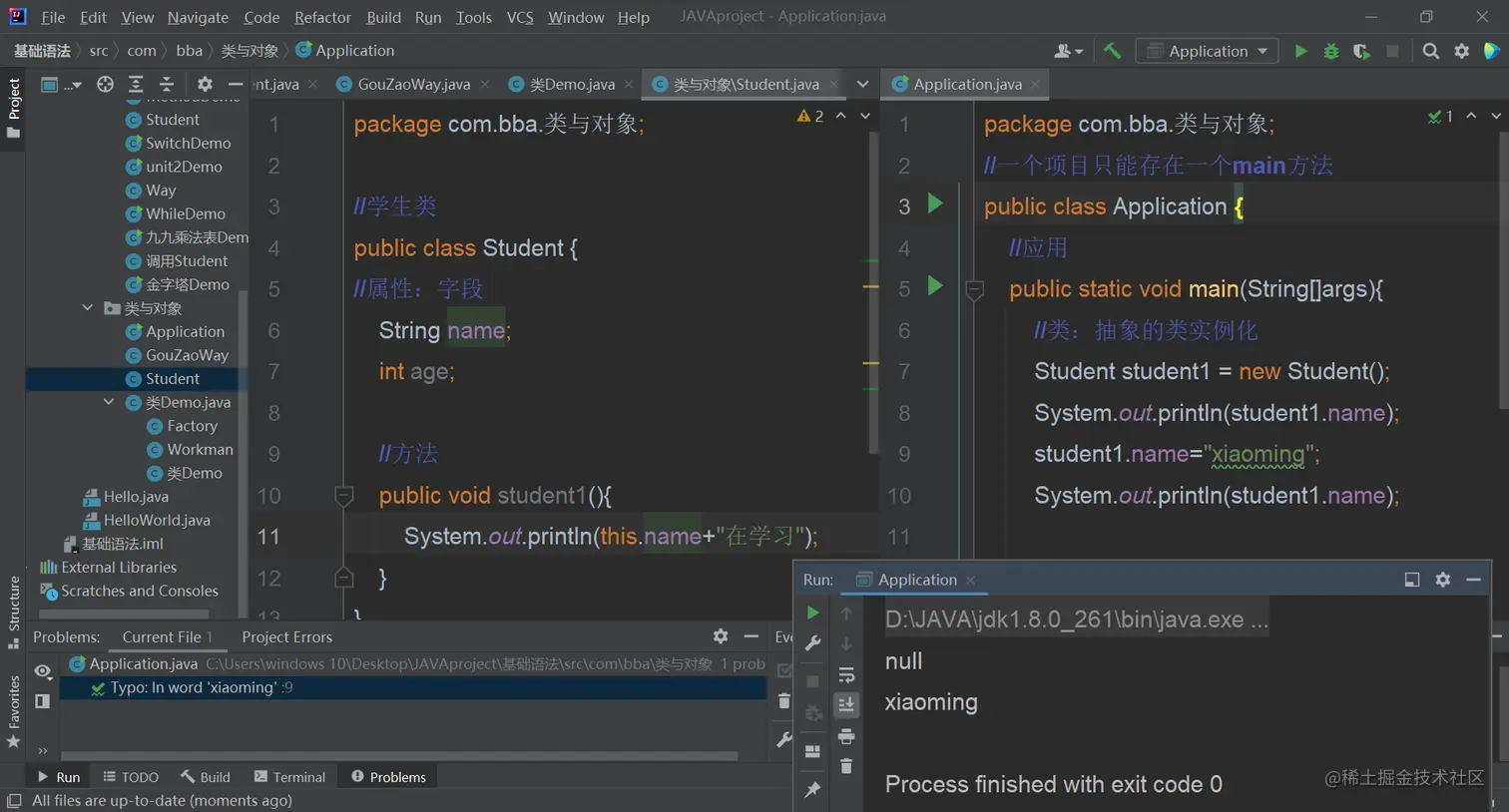Select Project Errors tab in Problems
The height and width of the screenshot is (812, 1509).
click(286, 636)
